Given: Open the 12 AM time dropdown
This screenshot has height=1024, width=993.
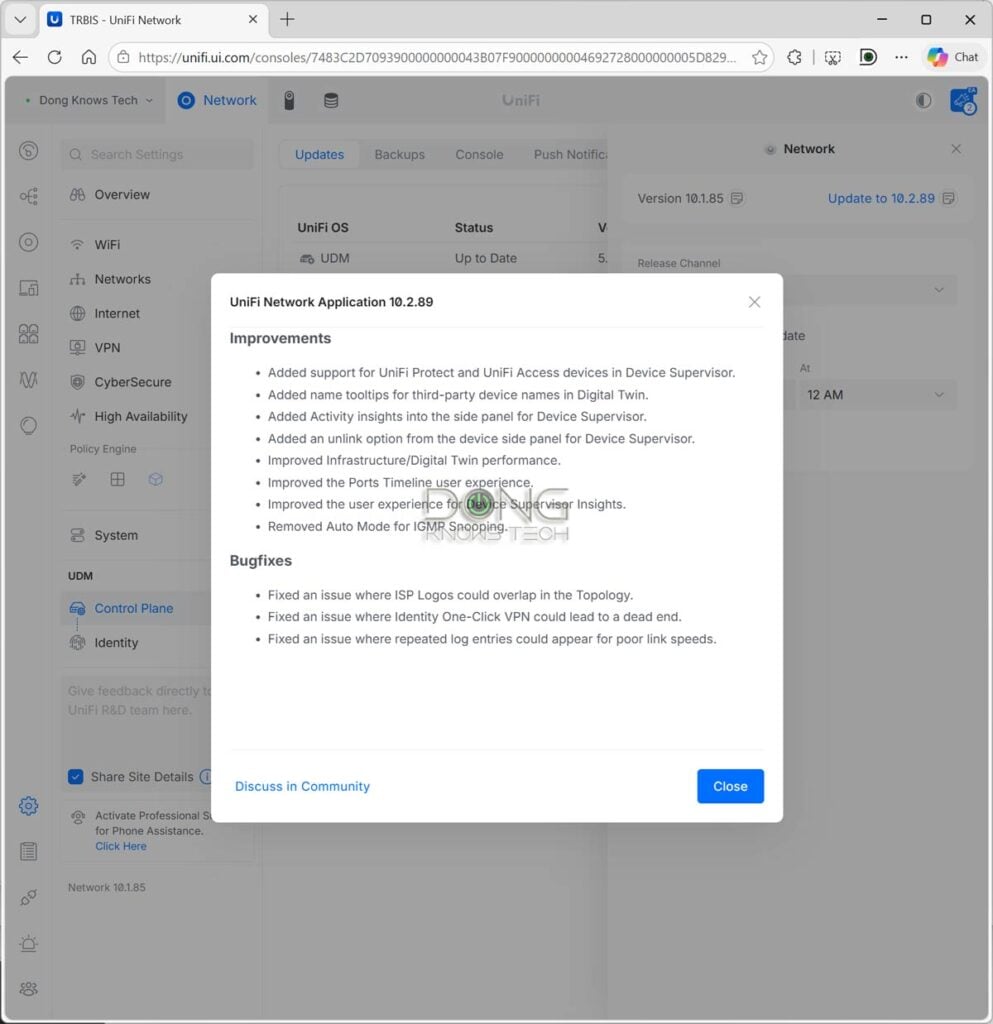Looking at the screenshot, I should (877, 394).
